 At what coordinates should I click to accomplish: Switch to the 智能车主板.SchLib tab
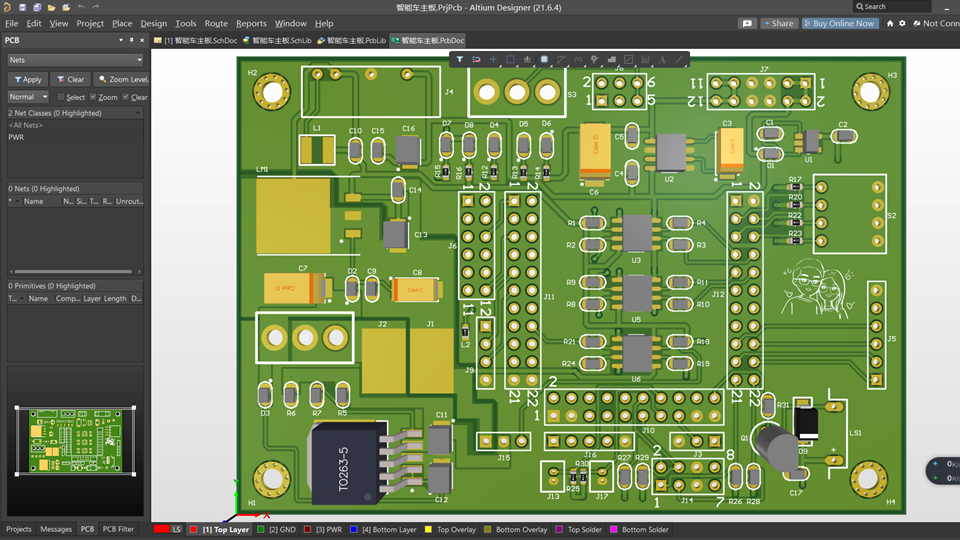(x=277, y=40)
